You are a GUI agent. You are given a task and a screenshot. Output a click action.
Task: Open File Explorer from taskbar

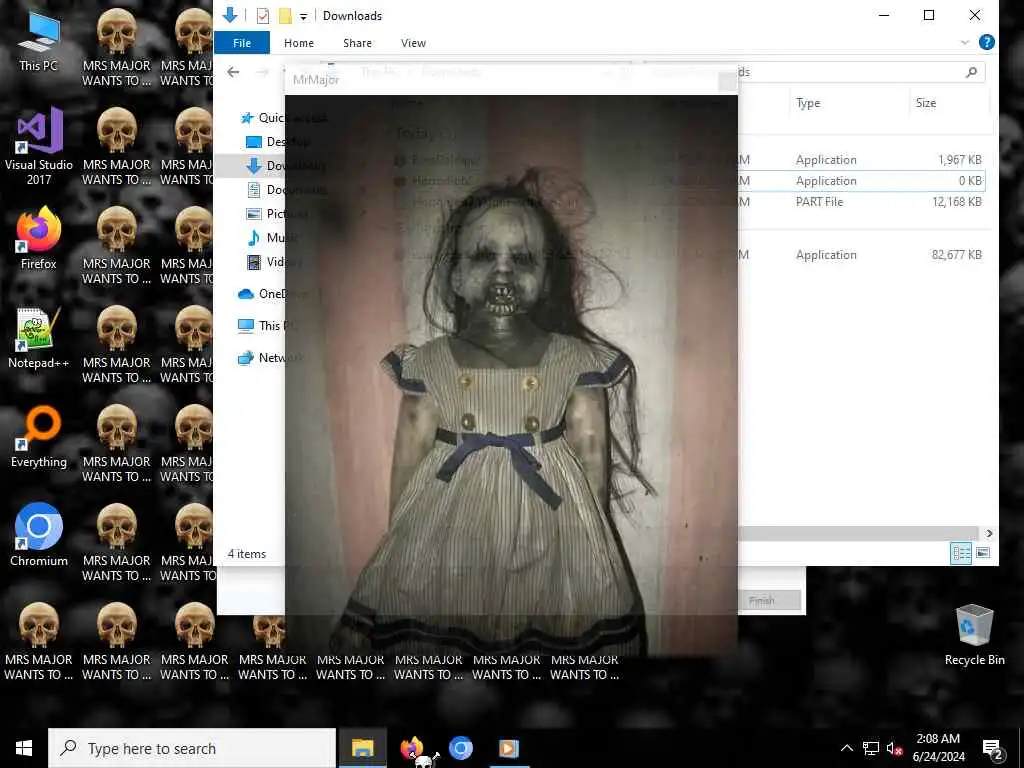coord(362,748)
